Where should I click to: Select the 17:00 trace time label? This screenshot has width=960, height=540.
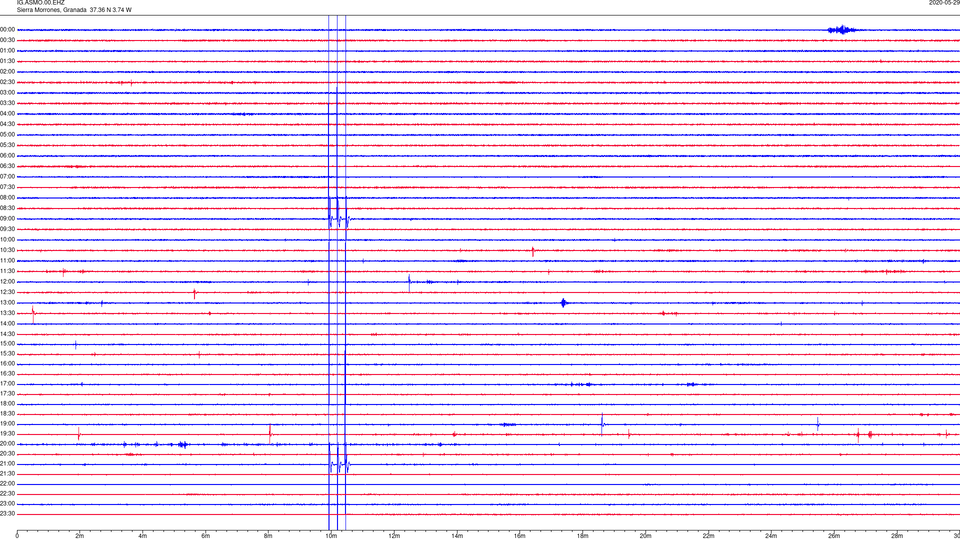pos(8,383)
